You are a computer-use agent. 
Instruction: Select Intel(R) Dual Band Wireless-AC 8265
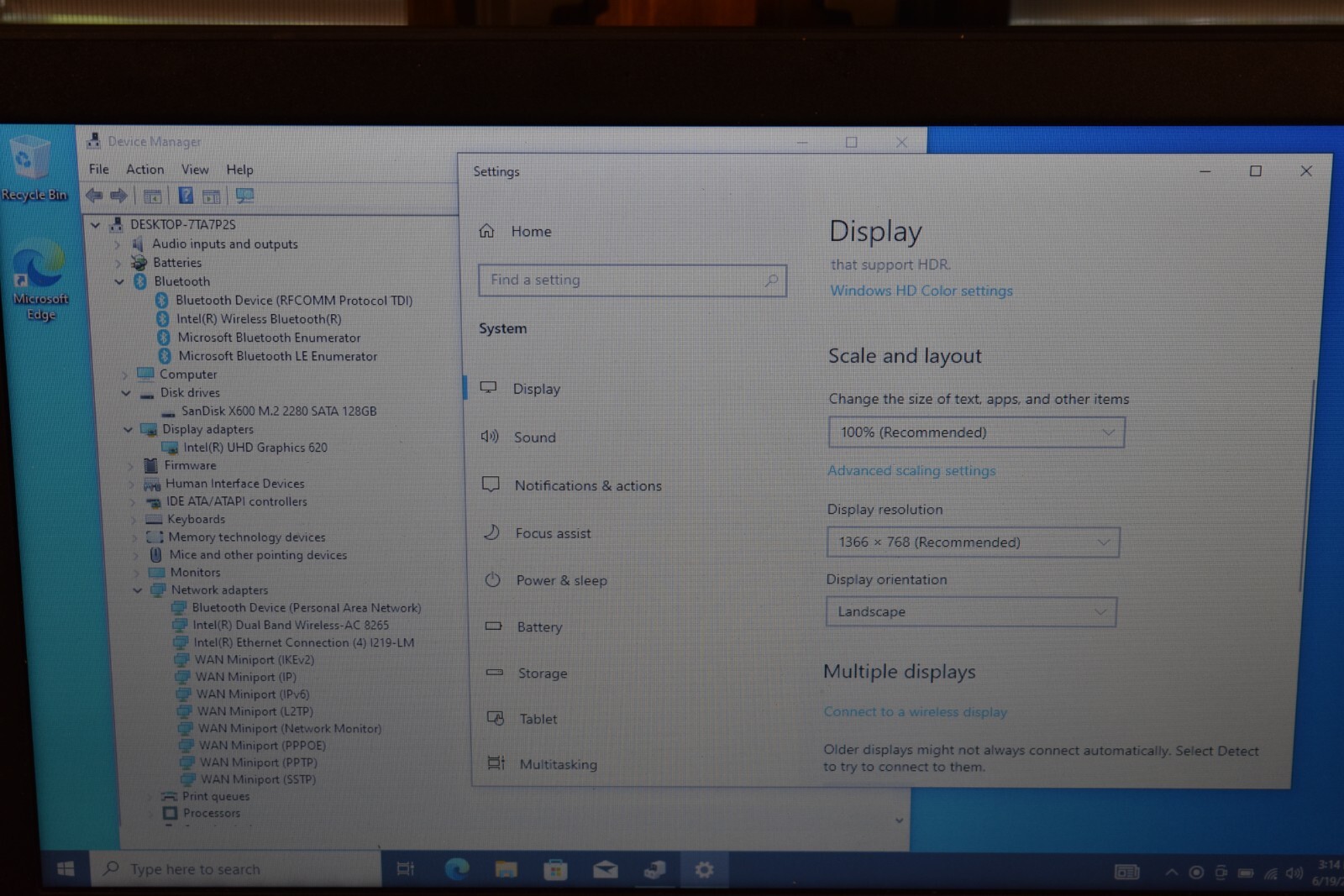pos(291,626)
